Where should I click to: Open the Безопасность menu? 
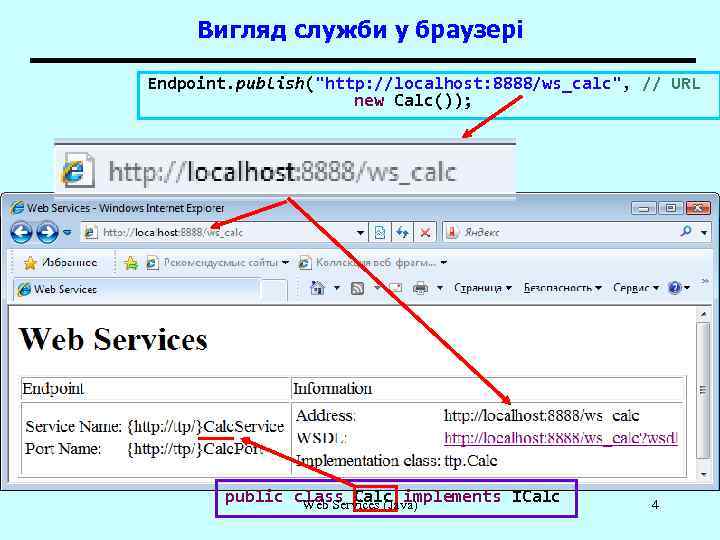click(562, 288)
